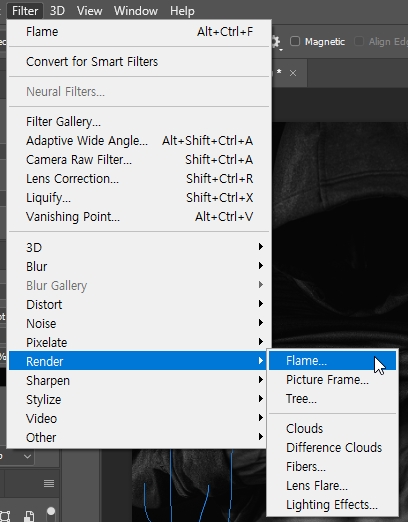Expand the Stylize submenu

[139, 399]
